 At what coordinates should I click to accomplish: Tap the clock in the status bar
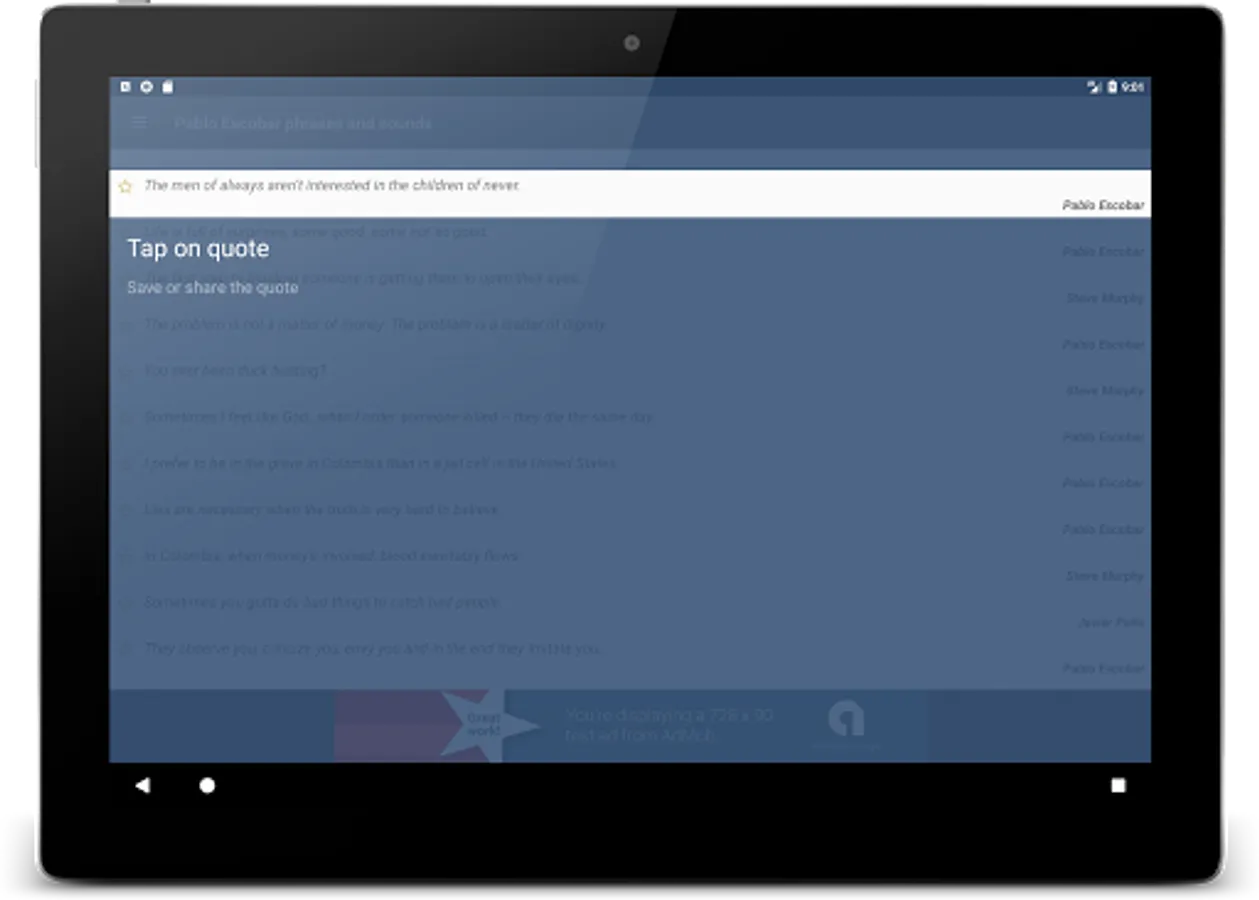click(x=1132, y=87)
